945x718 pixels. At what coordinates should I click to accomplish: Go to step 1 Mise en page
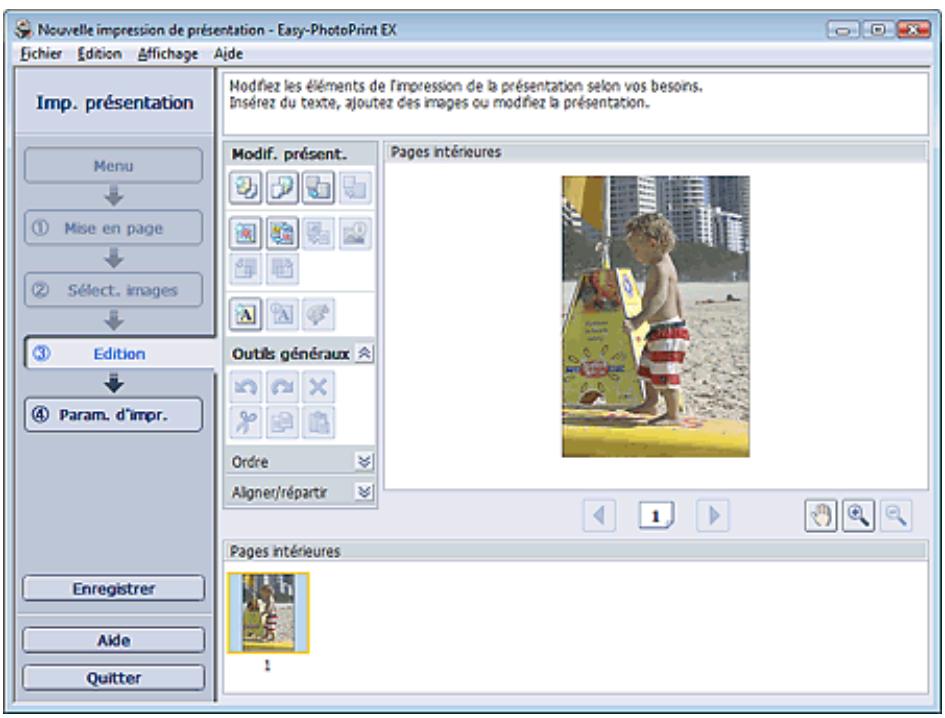click(x=113, y=228)
